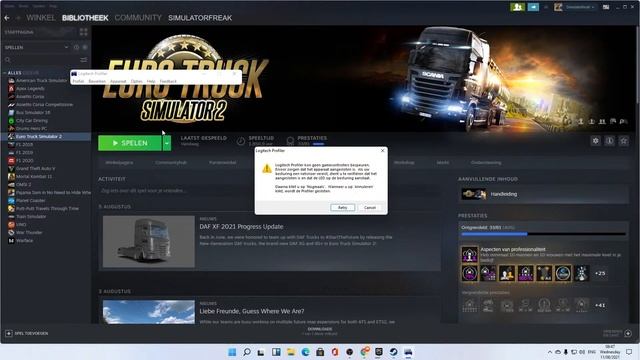The height and width of the screenshot is (360, 640).
Task: Click the library search magnifier icon
Action: tap(7, 60)
